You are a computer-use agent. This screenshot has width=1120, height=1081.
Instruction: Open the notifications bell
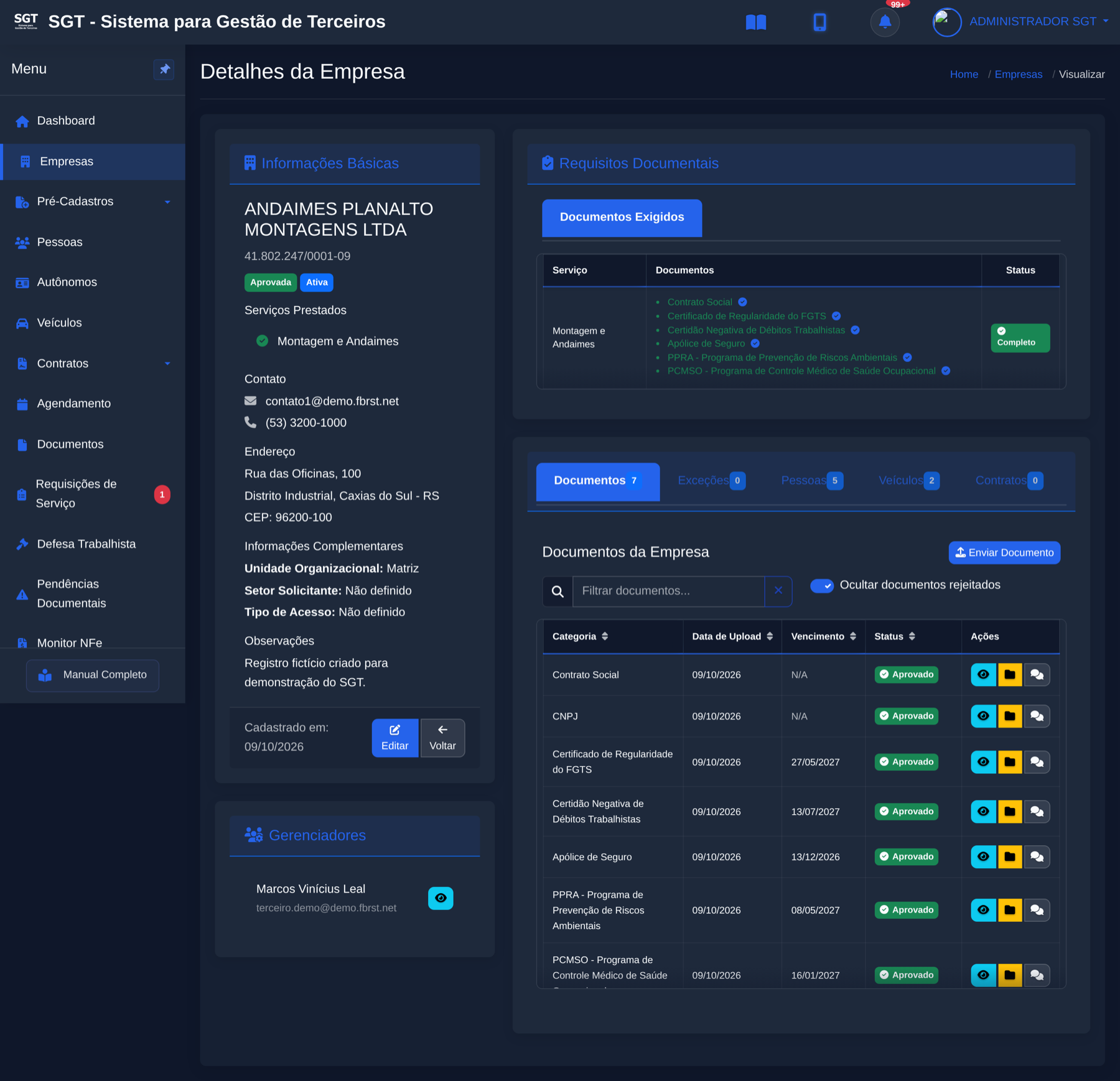pyautogui.click(x=885, y=22)
